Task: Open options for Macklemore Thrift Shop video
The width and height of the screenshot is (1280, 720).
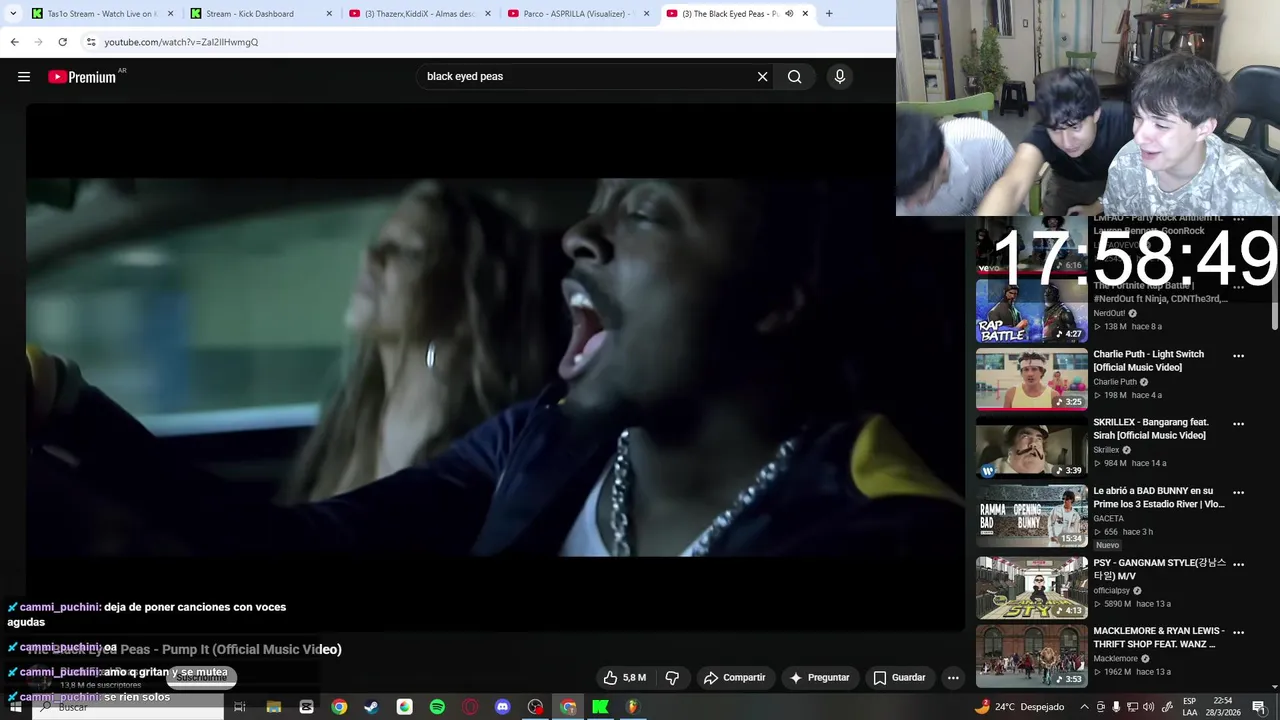Action: coord(1238,632)
